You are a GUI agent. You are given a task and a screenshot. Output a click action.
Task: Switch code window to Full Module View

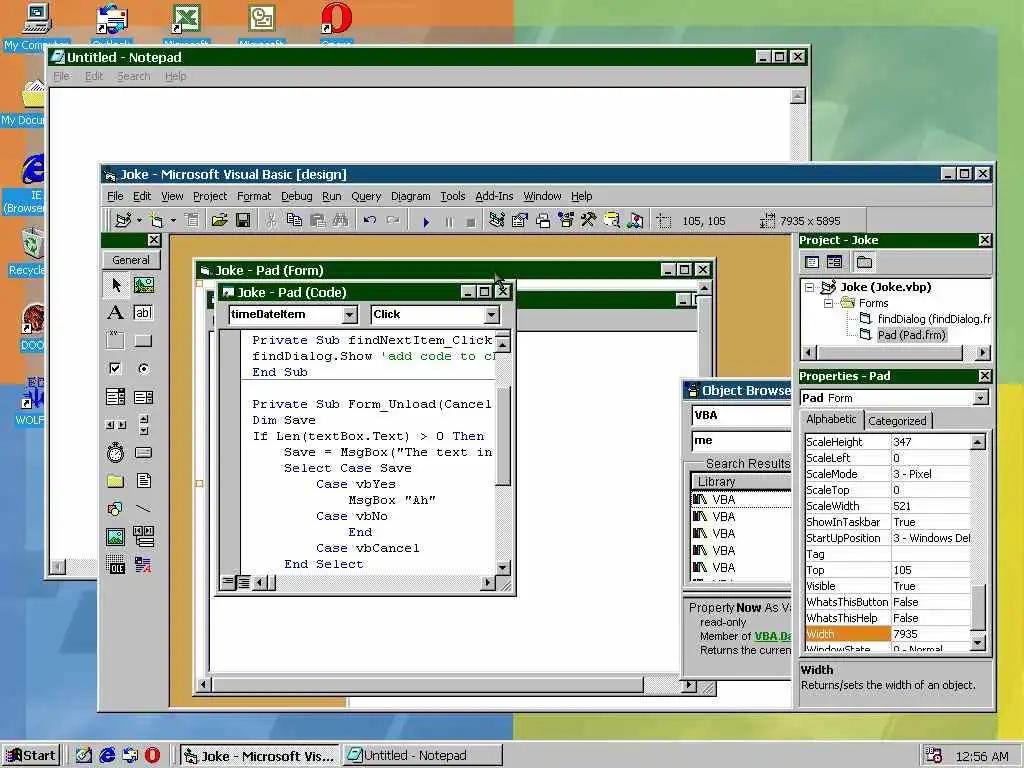[242, 581]
